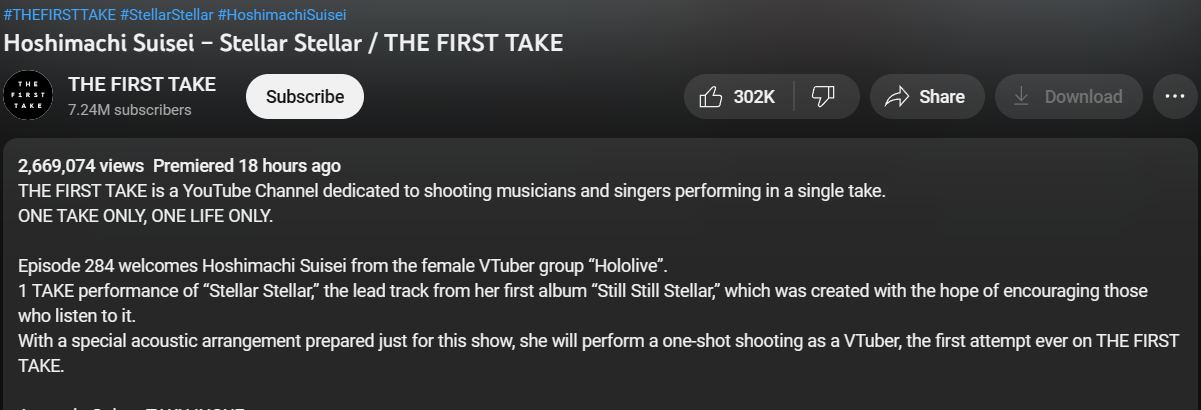Open the three-dot more actions menu
The height and width of the screenshot is (410, 1201).
pyautogui.click(x=1169, y=97)
